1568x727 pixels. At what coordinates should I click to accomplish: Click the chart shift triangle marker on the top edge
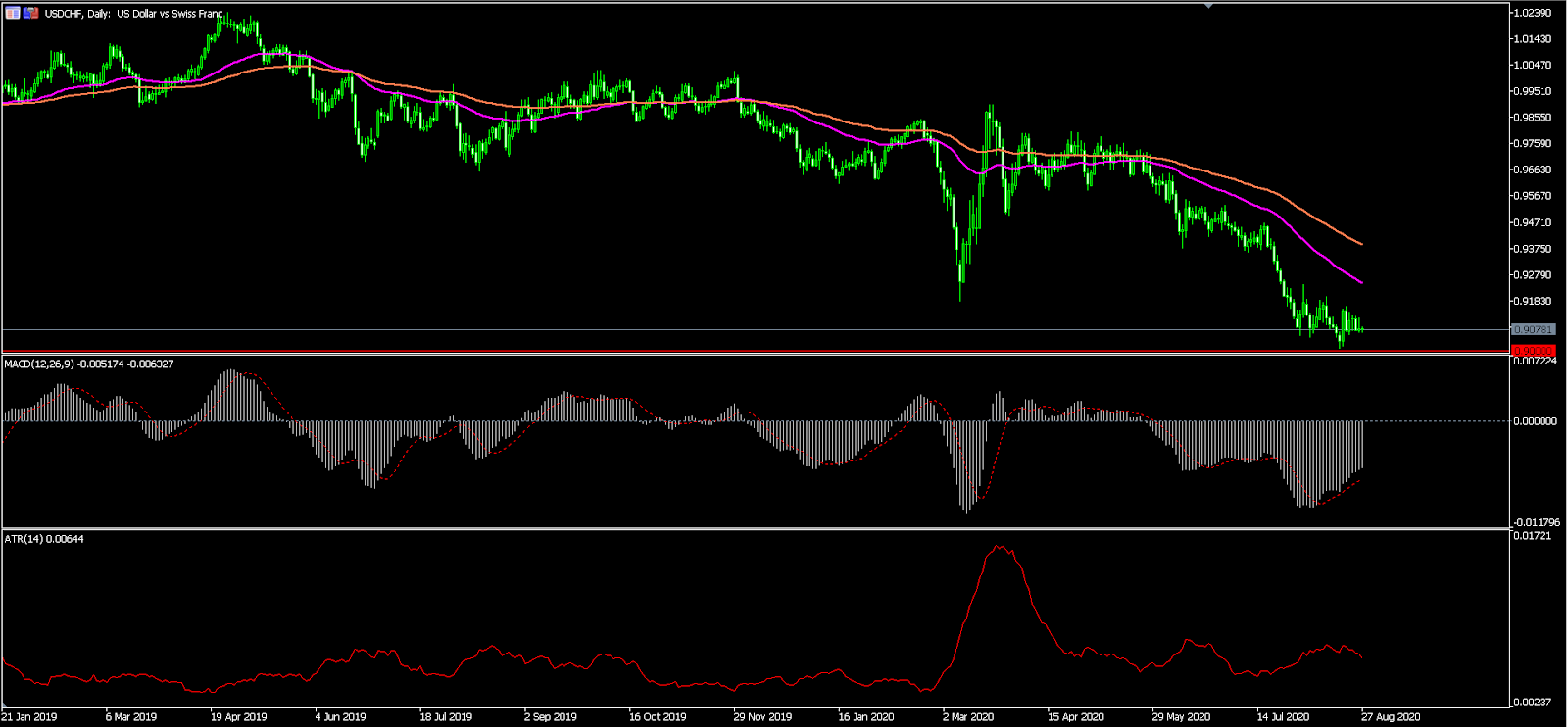coord(1209,6)
